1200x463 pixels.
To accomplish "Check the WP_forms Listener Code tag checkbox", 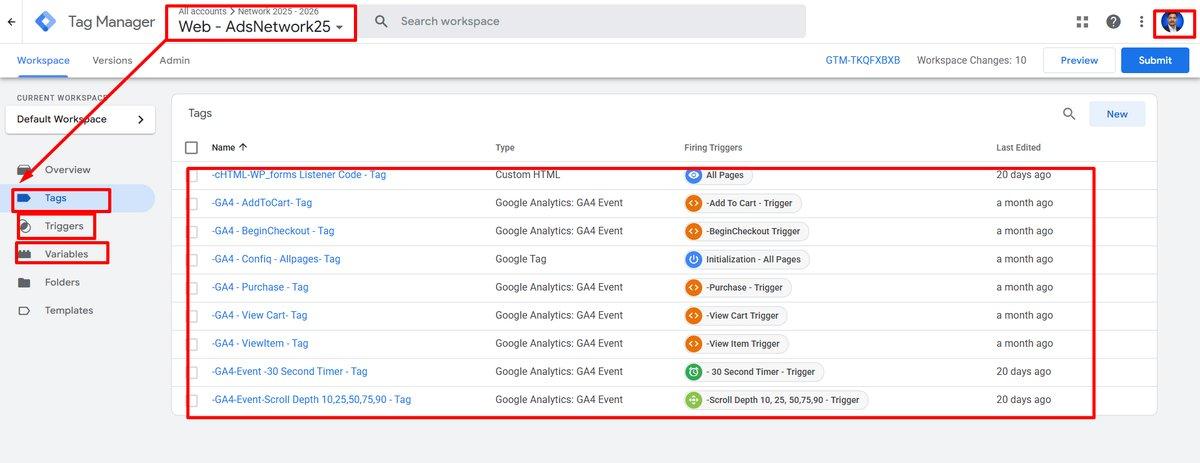I will [192, 175].
